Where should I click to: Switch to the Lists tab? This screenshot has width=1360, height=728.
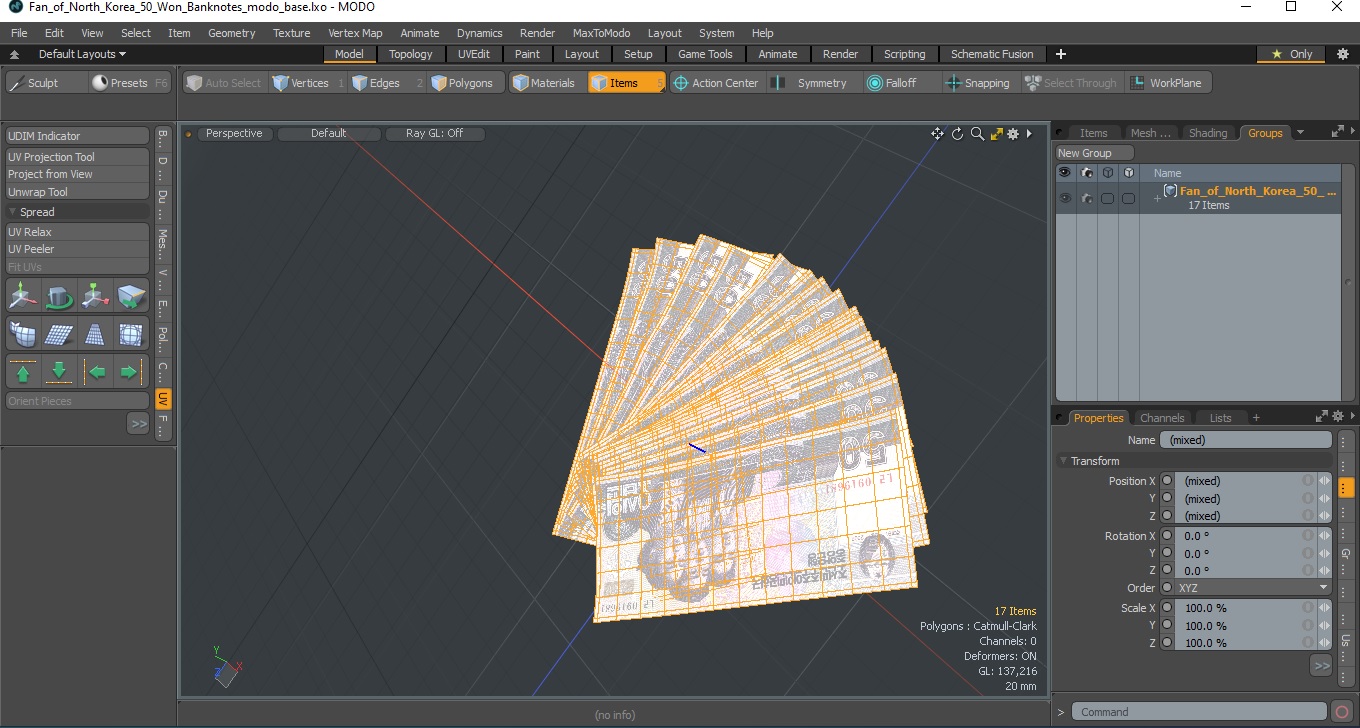[x=1220, y=418]
